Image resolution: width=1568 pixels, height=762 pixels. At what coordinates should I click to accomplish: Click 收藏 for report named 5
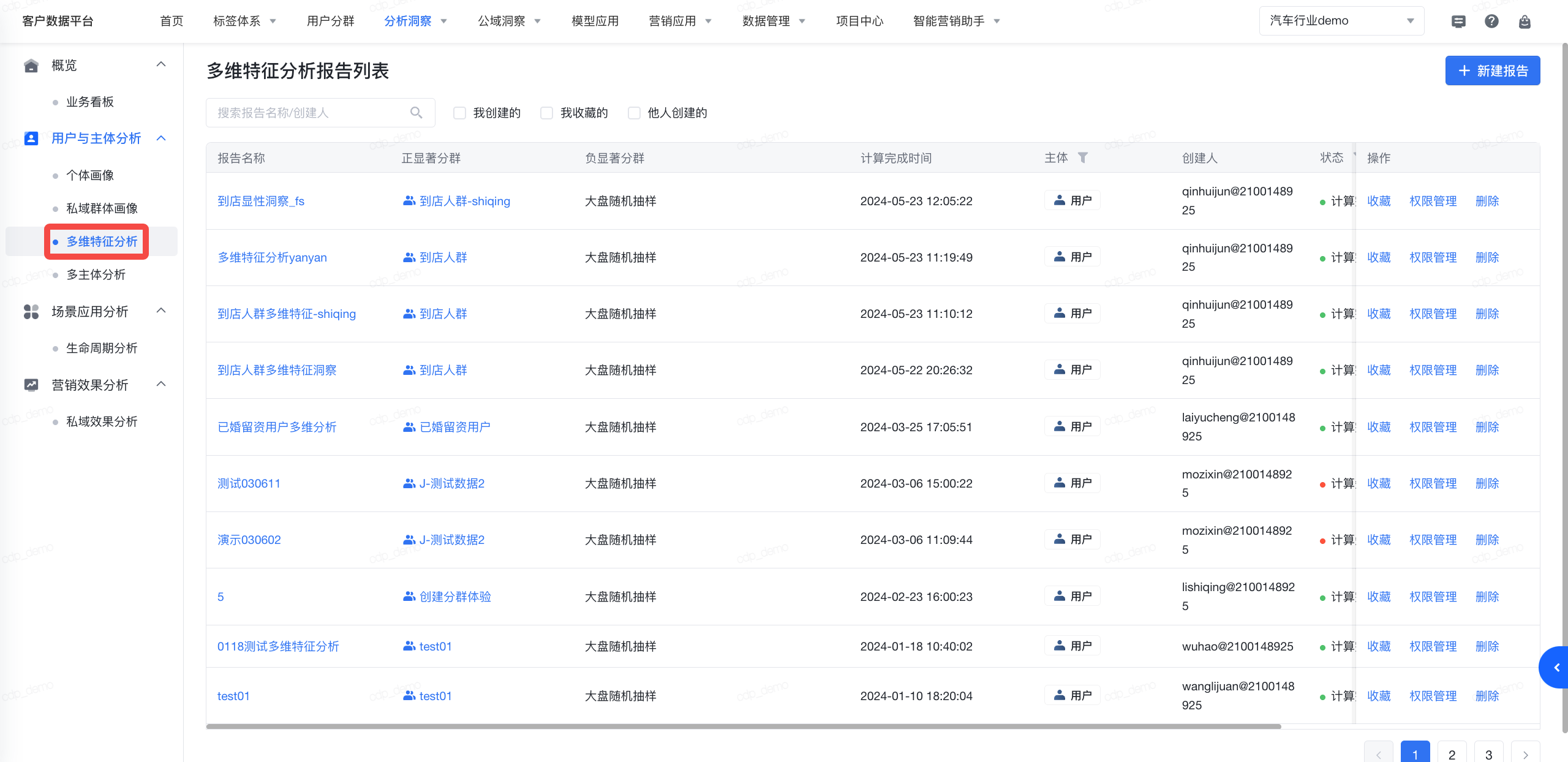(1379, 597)
